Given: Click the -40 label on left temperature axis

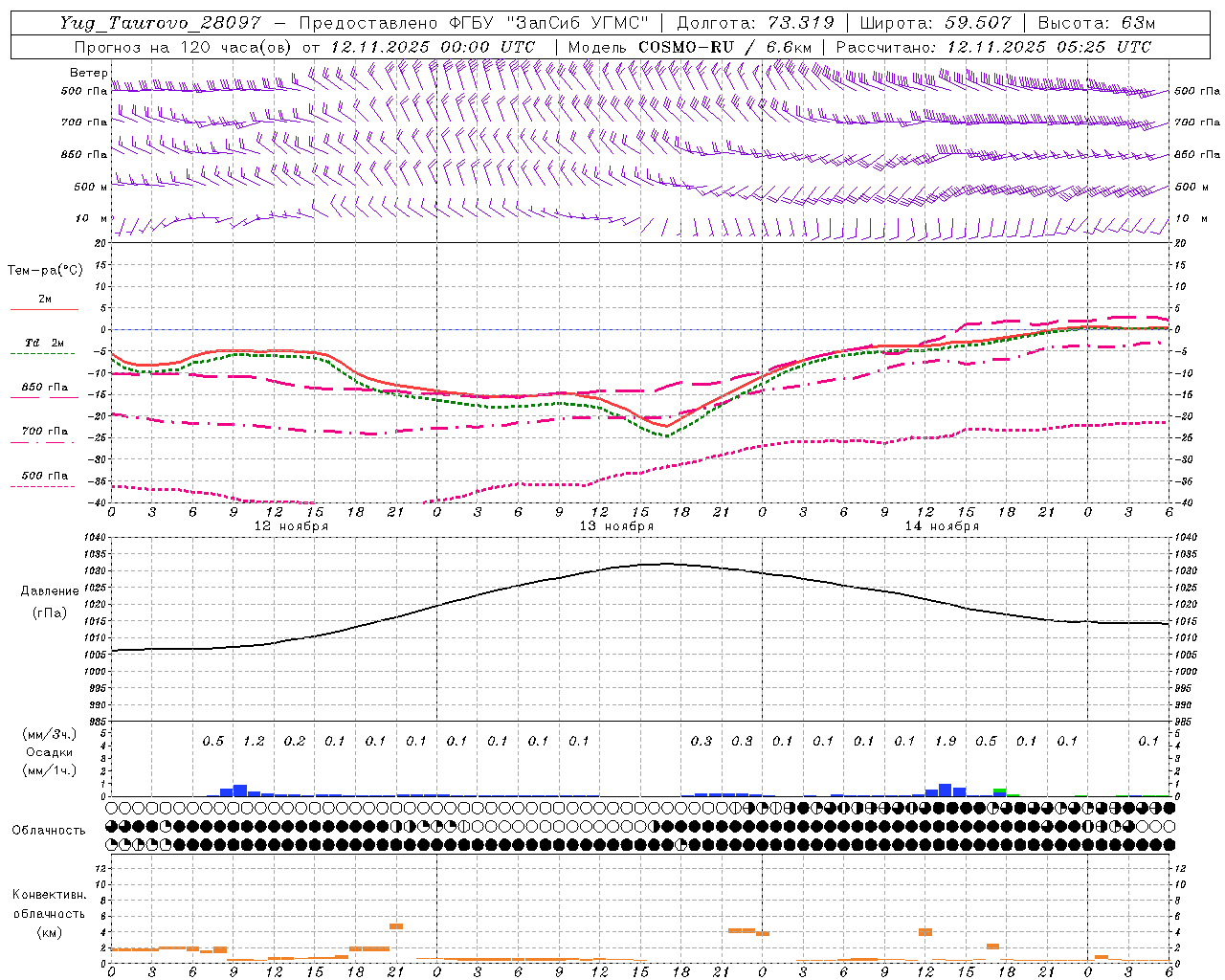Looking at the screenshot, I should pos(98,503).
